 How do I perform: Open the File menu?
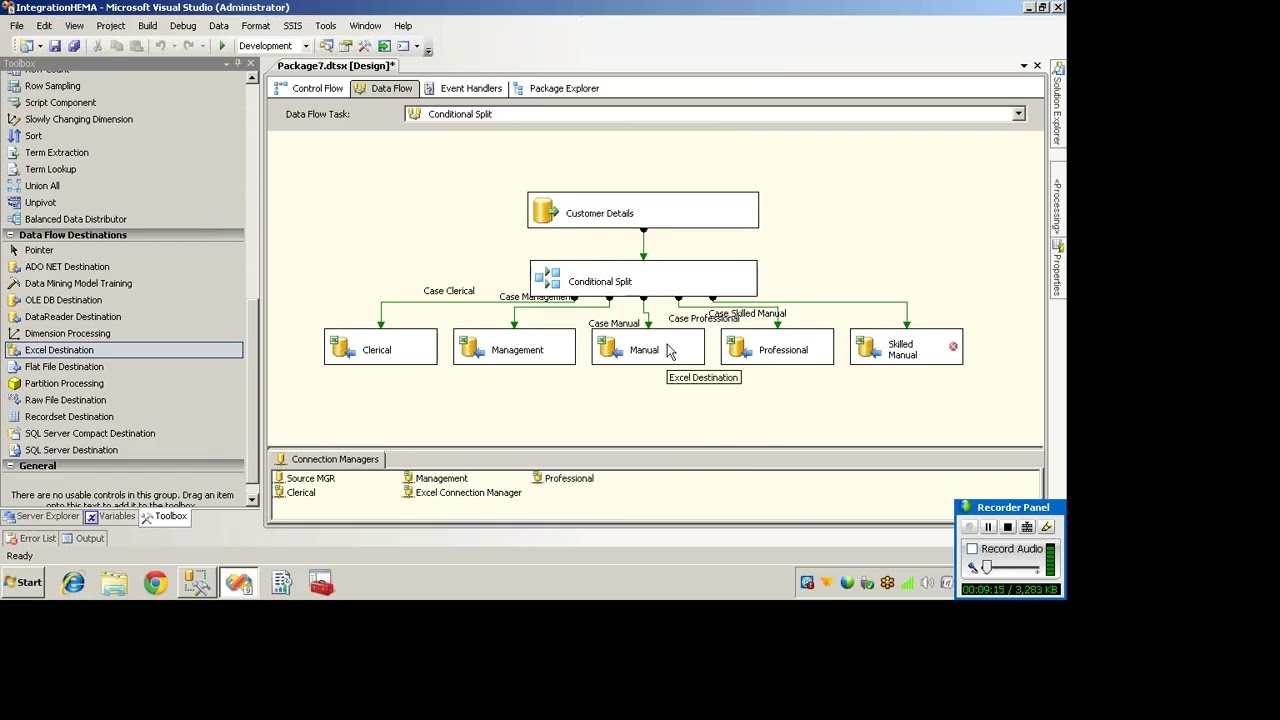tap(17, 26)
